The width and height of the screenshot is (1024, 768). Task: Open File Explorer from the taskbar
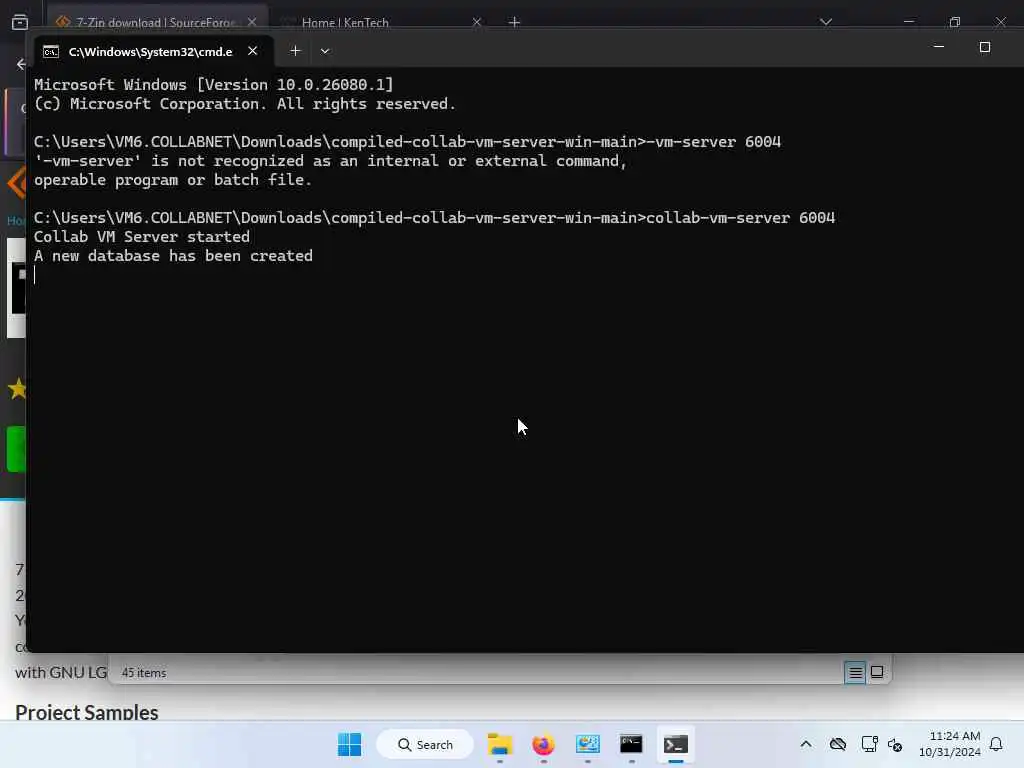500,744
